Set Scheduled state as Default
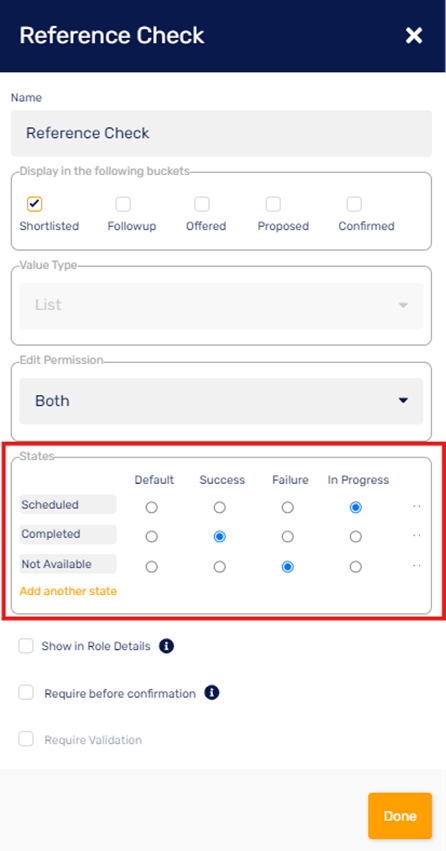 click(x=152, y=507)
